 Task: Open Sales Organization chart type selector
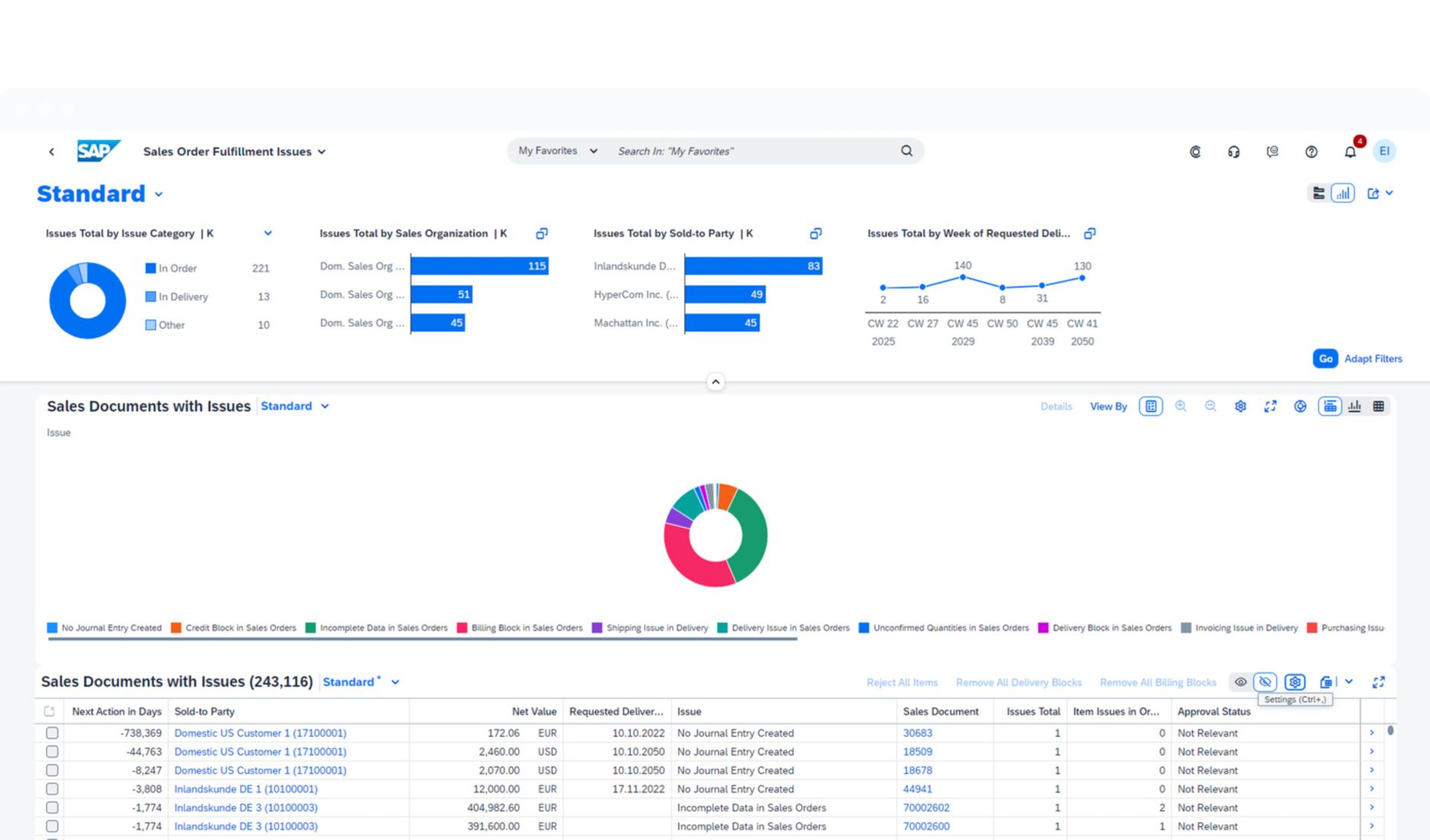click(x=542, y=234)
